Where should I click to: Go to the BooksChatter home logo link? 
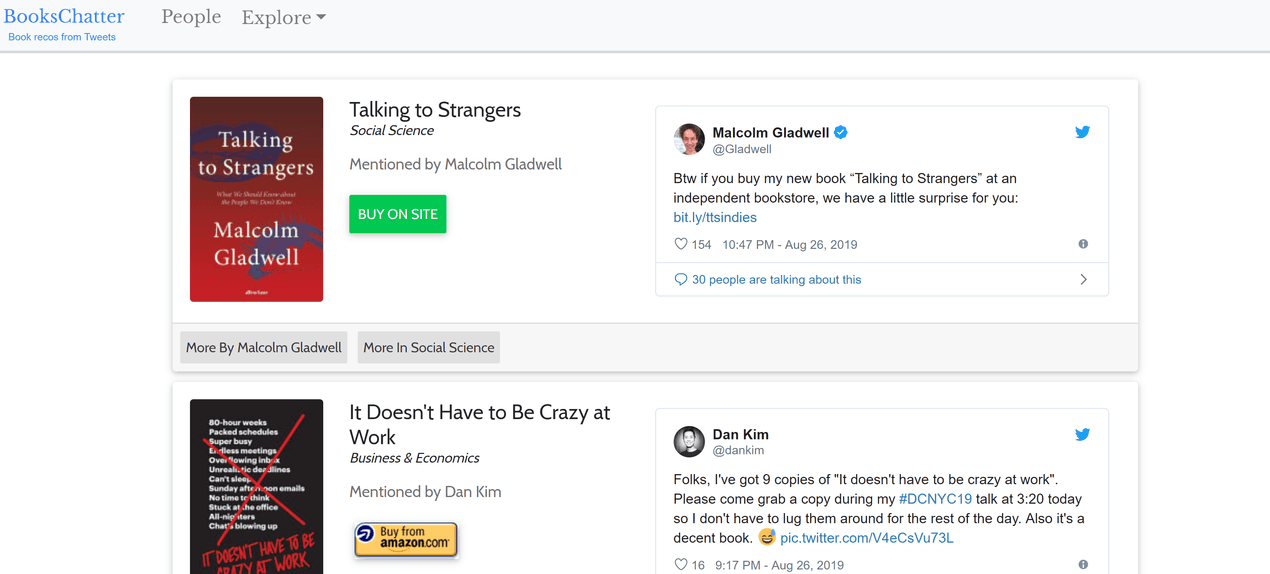[64, 17]
